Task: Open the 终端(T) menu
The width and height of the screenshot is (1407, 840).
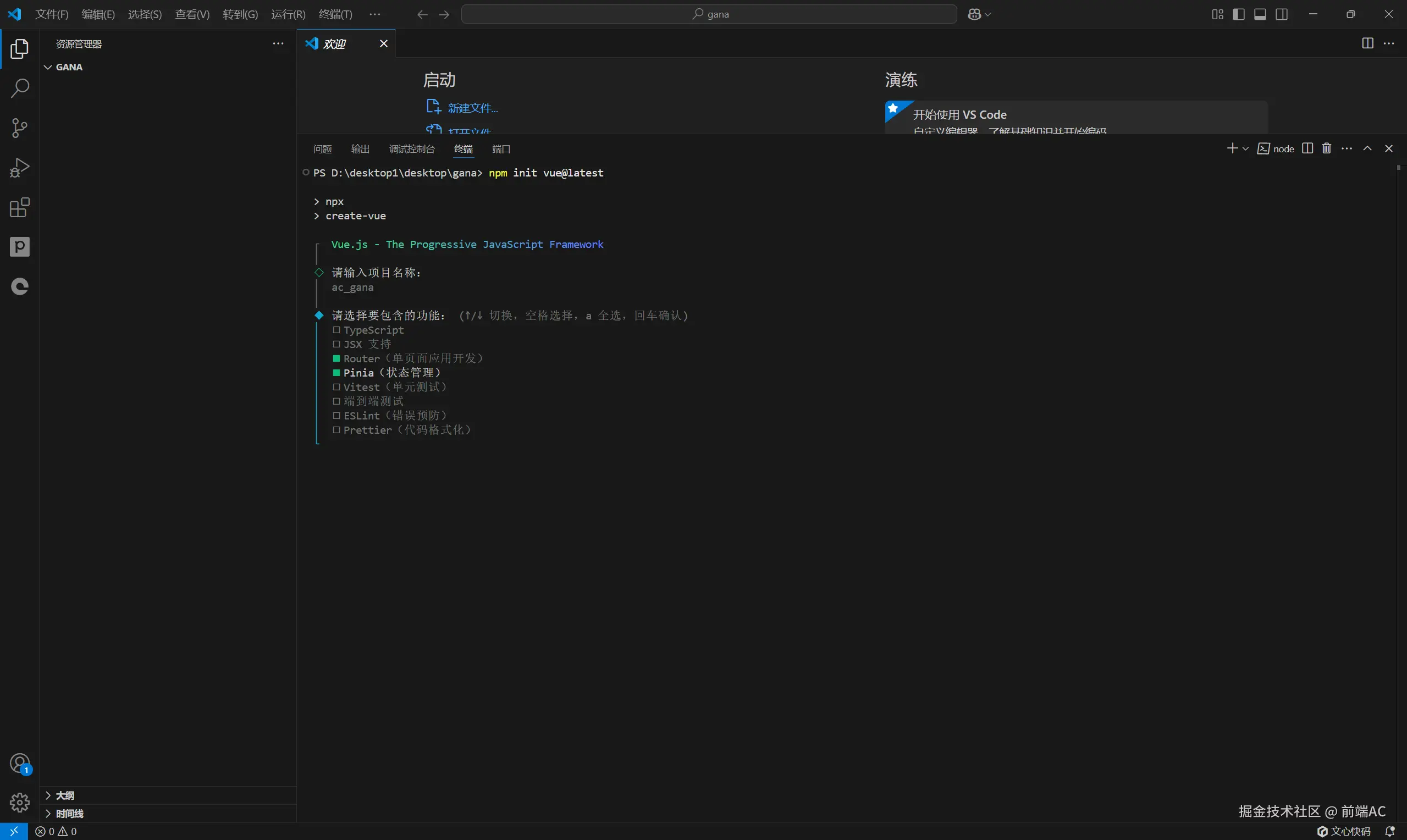Action: (335, 14)
